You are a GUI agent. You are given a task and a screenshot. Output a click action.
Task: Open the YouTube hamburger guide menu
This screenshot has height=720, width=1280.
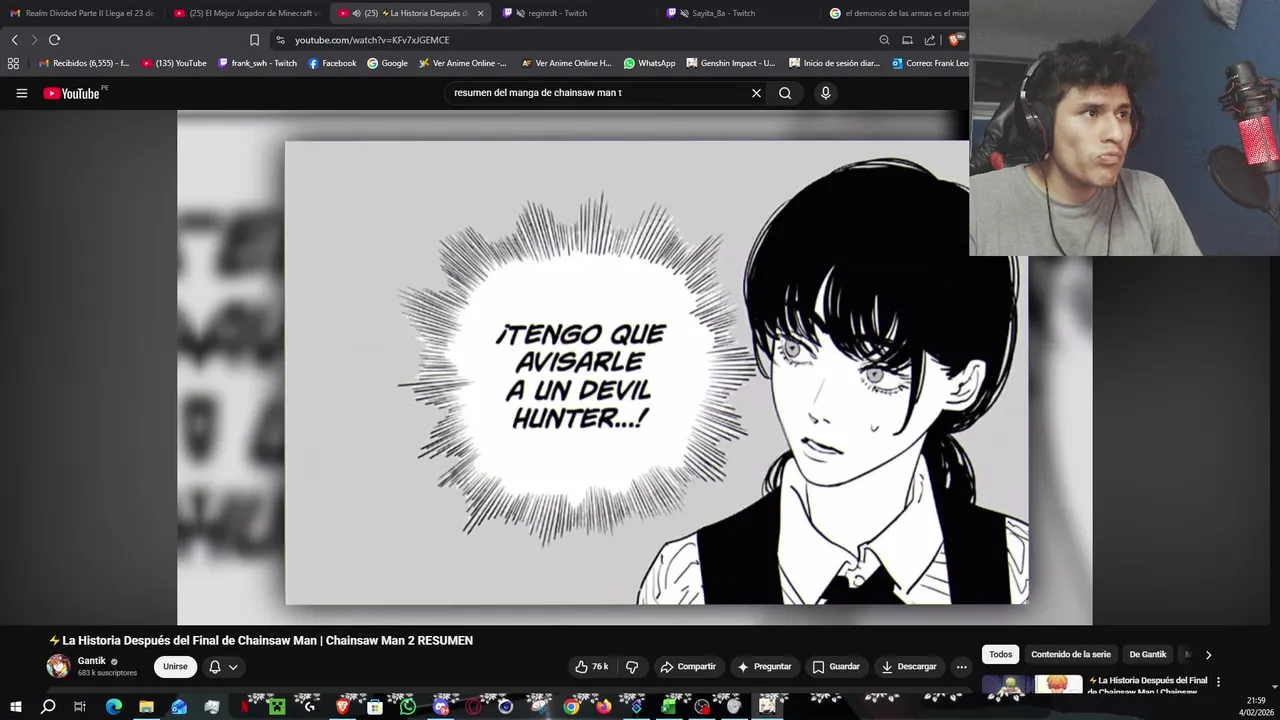point(21,93)
